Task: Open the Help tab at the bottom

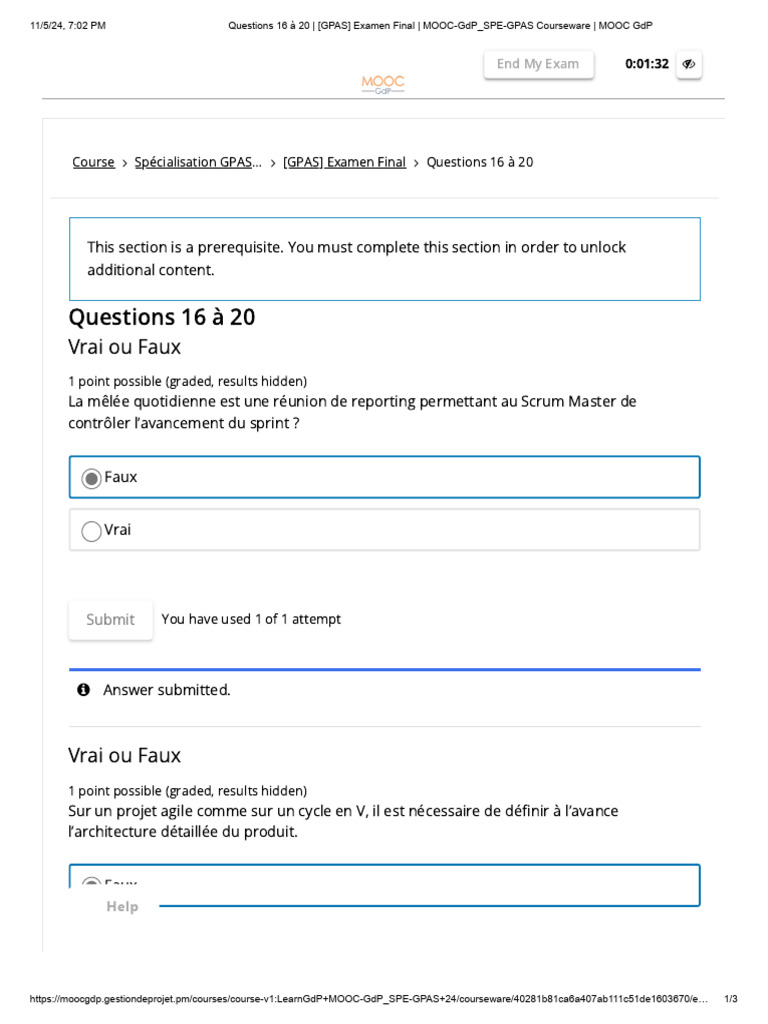Action: [x=122, y=906]
